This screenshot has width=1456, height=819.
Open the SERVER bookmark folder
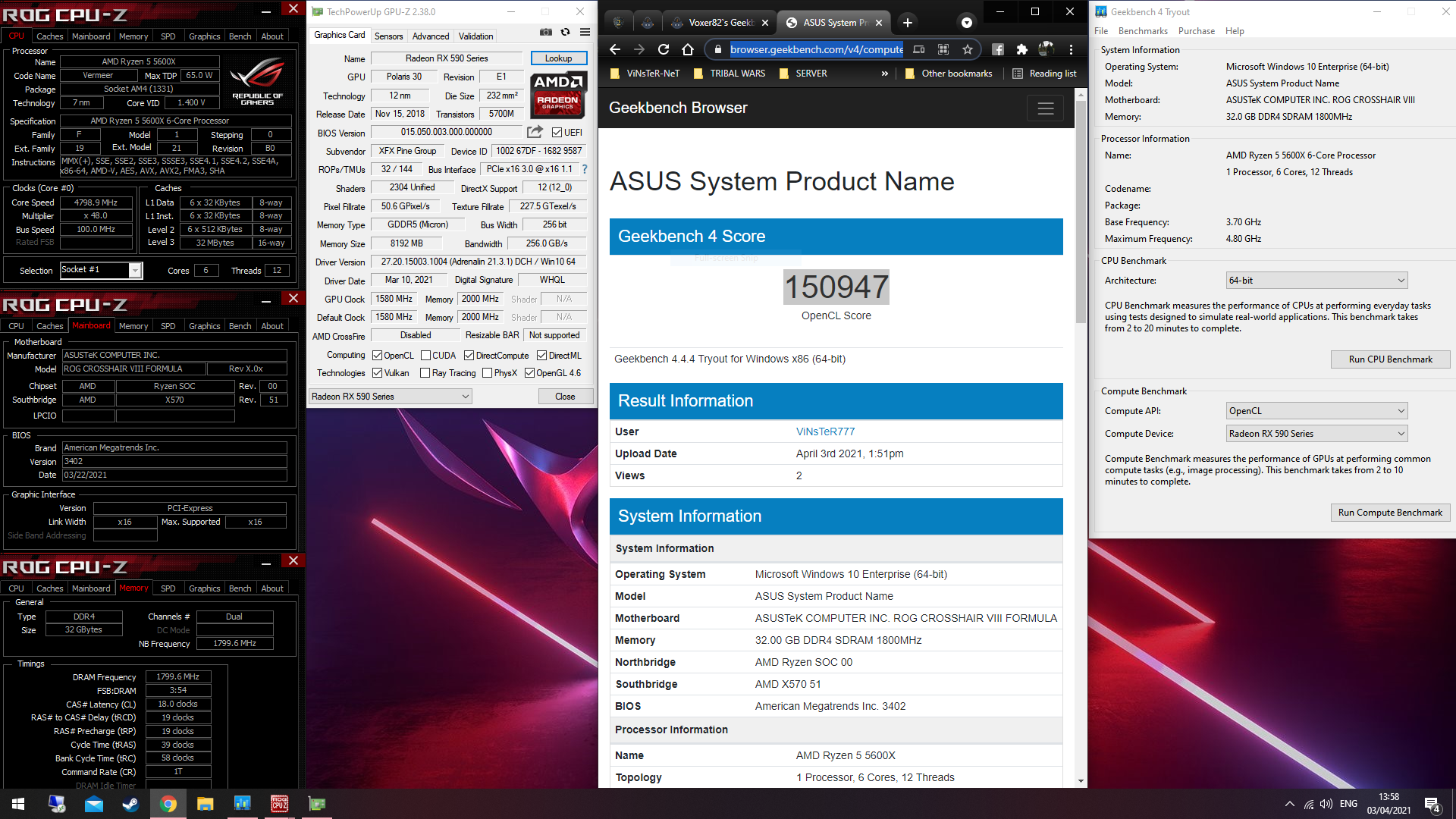(x=803, y=74)
